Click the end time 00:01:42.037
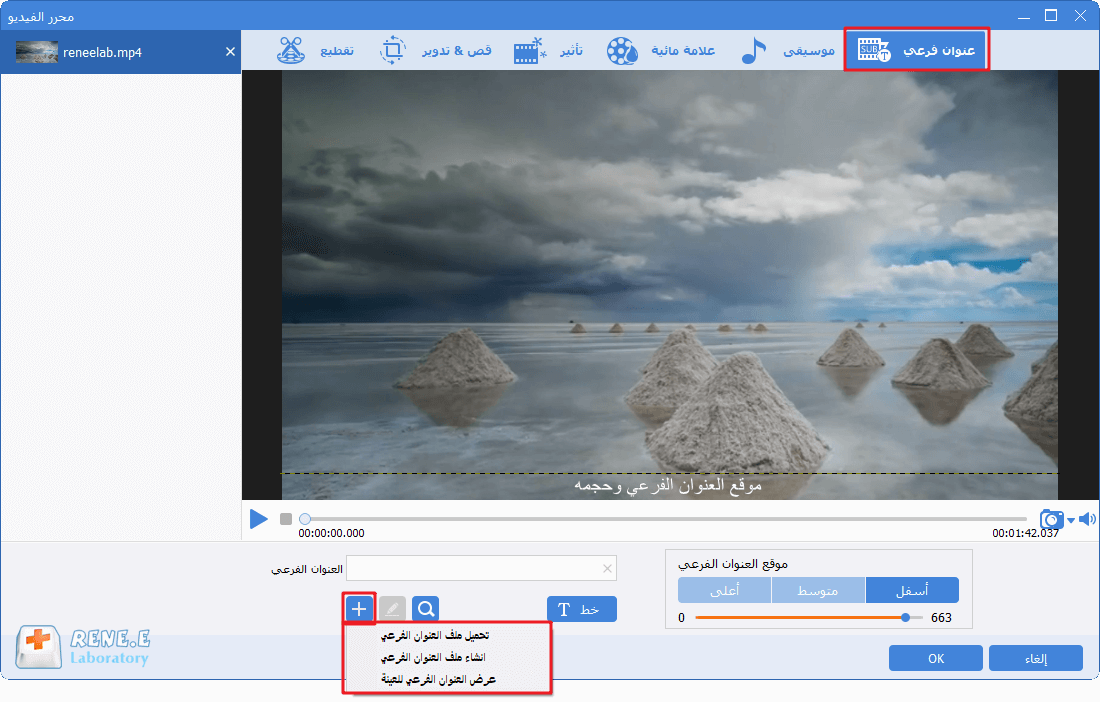The width and height of the screenshot is (1100, 702). pos(1025,533)
